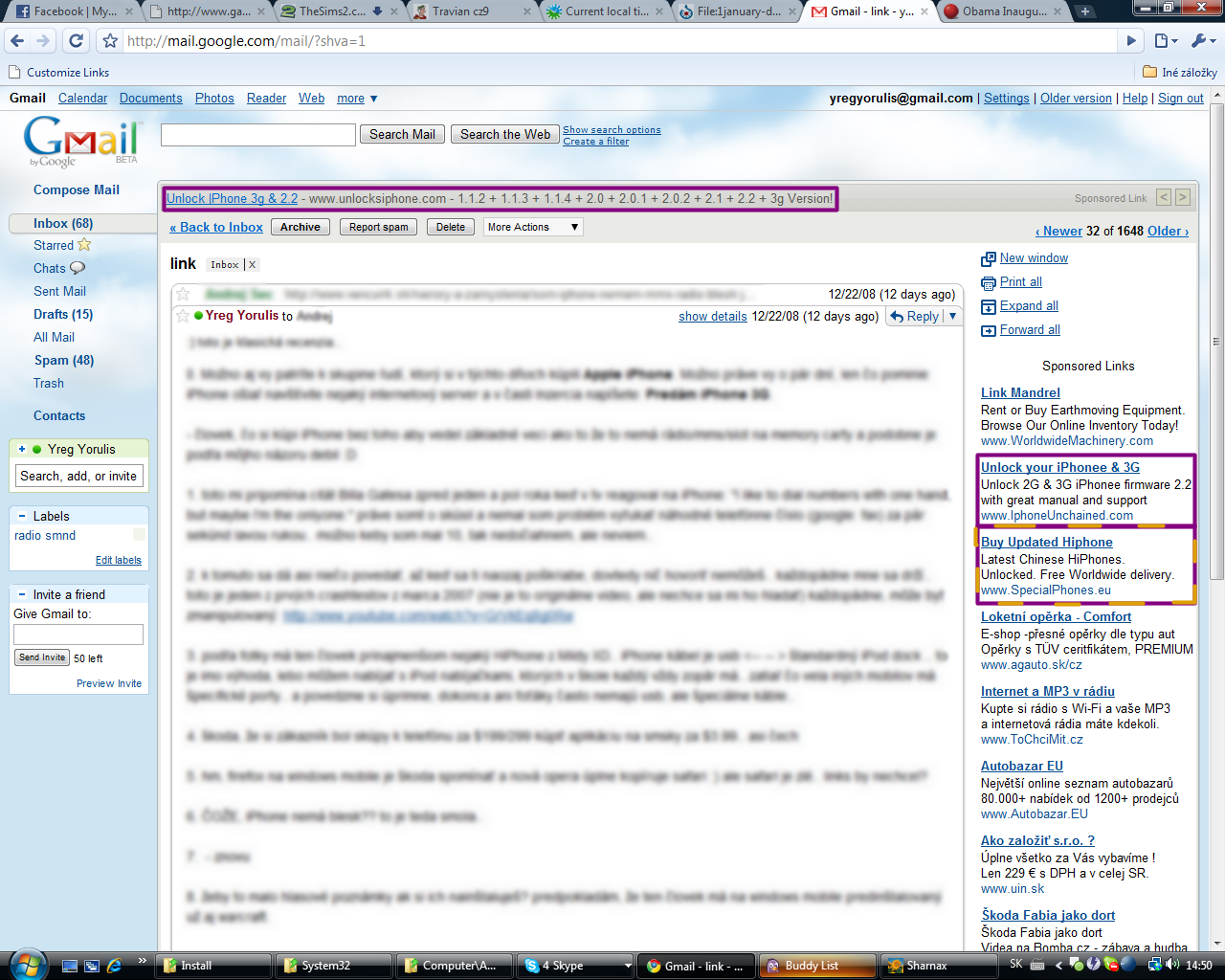Click the Forward all icon
1225x980 pixels.
pyautogui.click(x=989, y=330)
